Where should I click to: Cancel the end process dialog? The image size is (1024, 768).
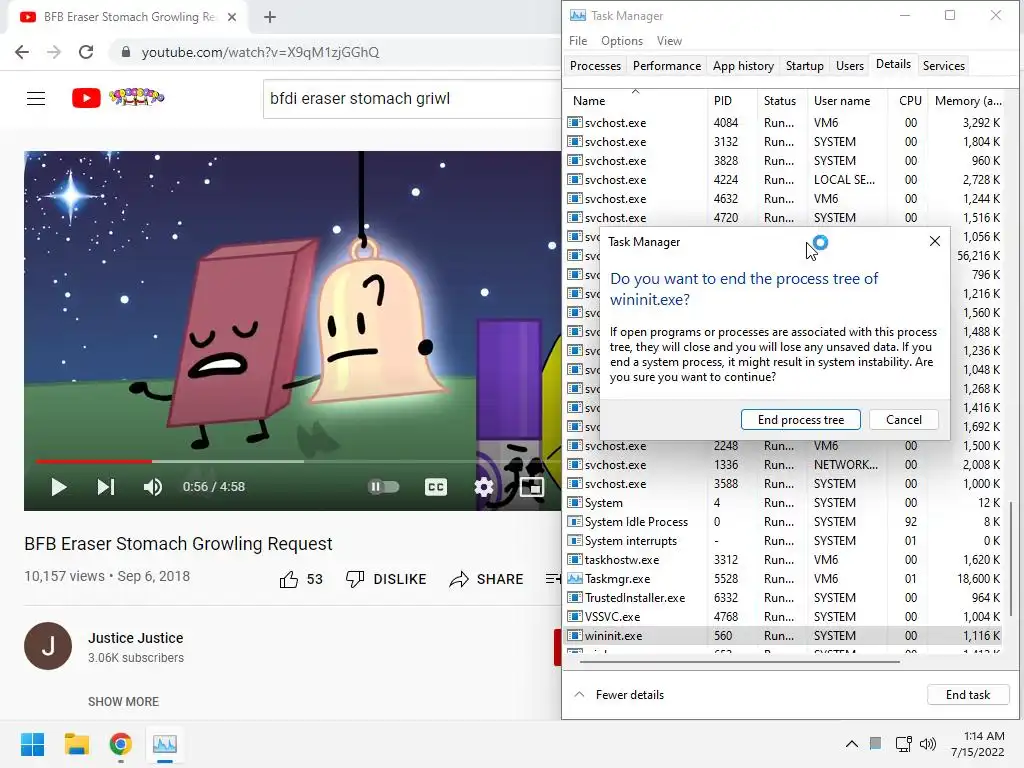[904, 420]
